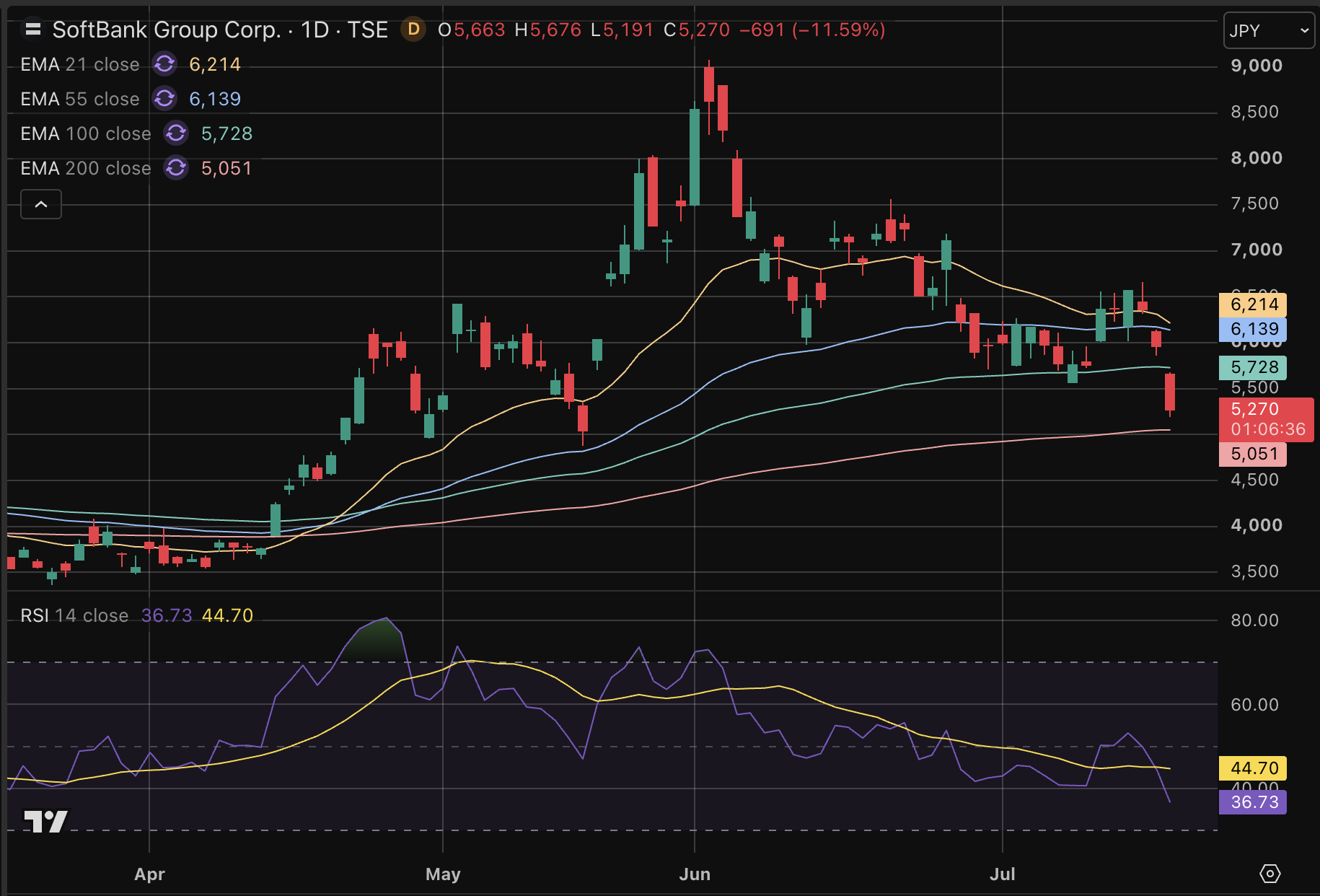Click the EMA 55 value 6,139 in legend
The width and height of the screenshot is (1320, 896).
[215, 99]
